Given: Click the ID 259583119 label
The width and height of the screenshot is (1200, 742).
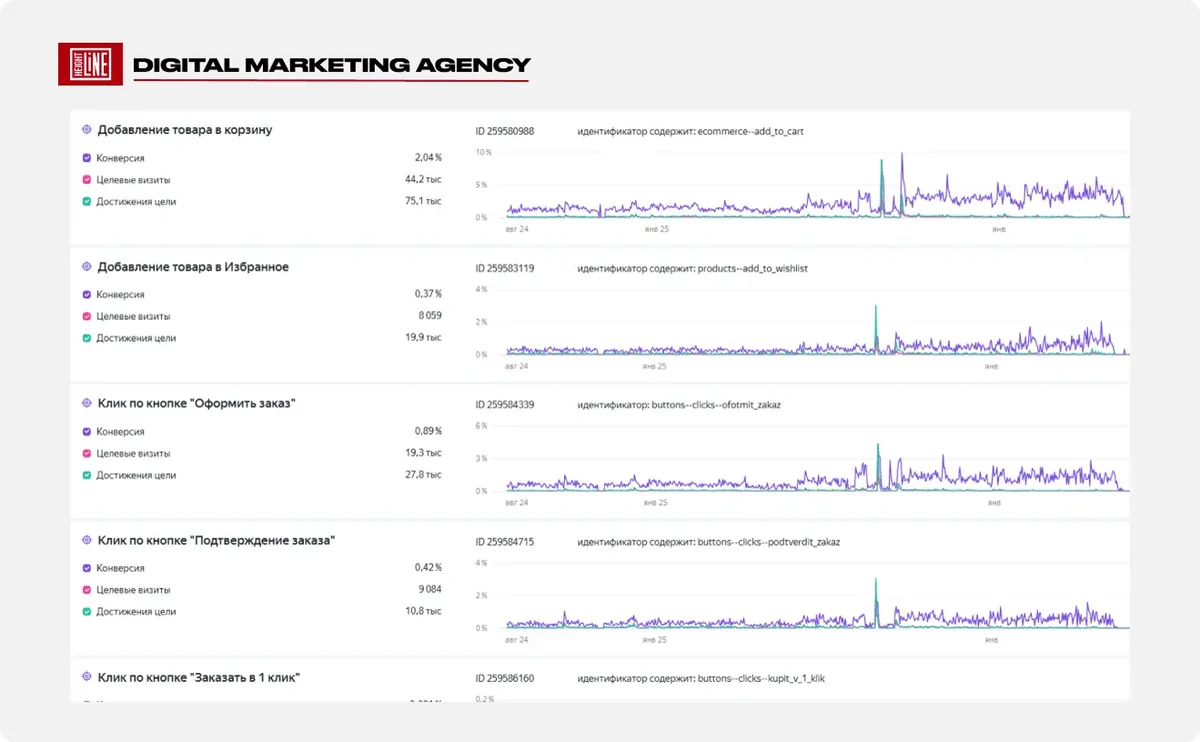Looking at the screenshot, I should 505,268.
